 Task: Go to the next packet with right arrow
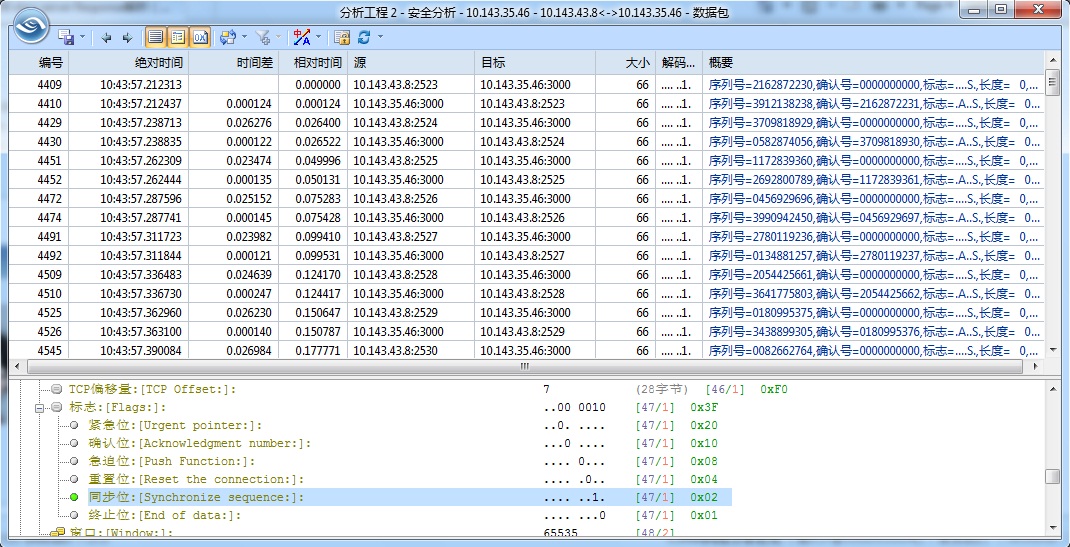pos(127,37)
